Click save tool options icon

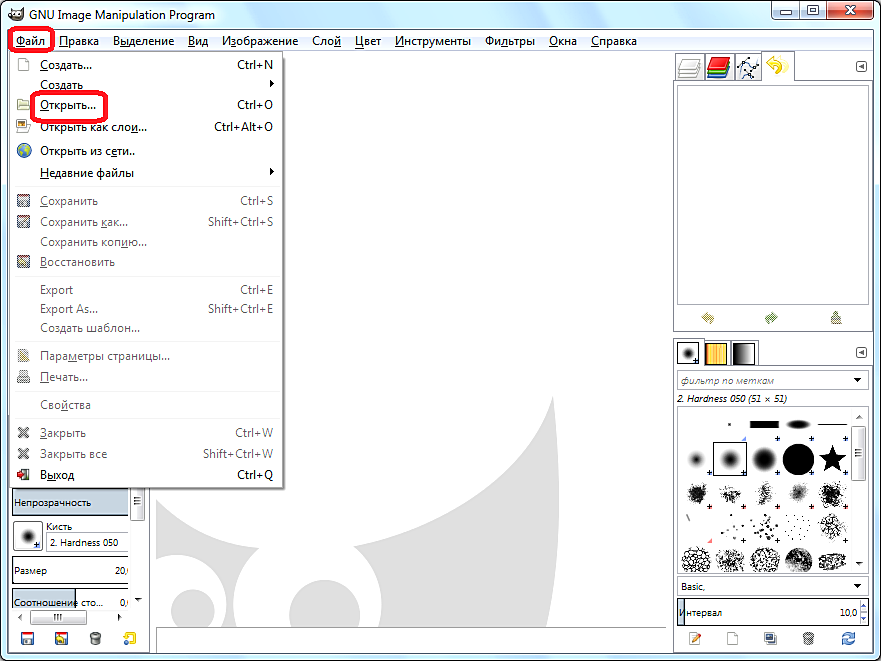coord(28,638)
